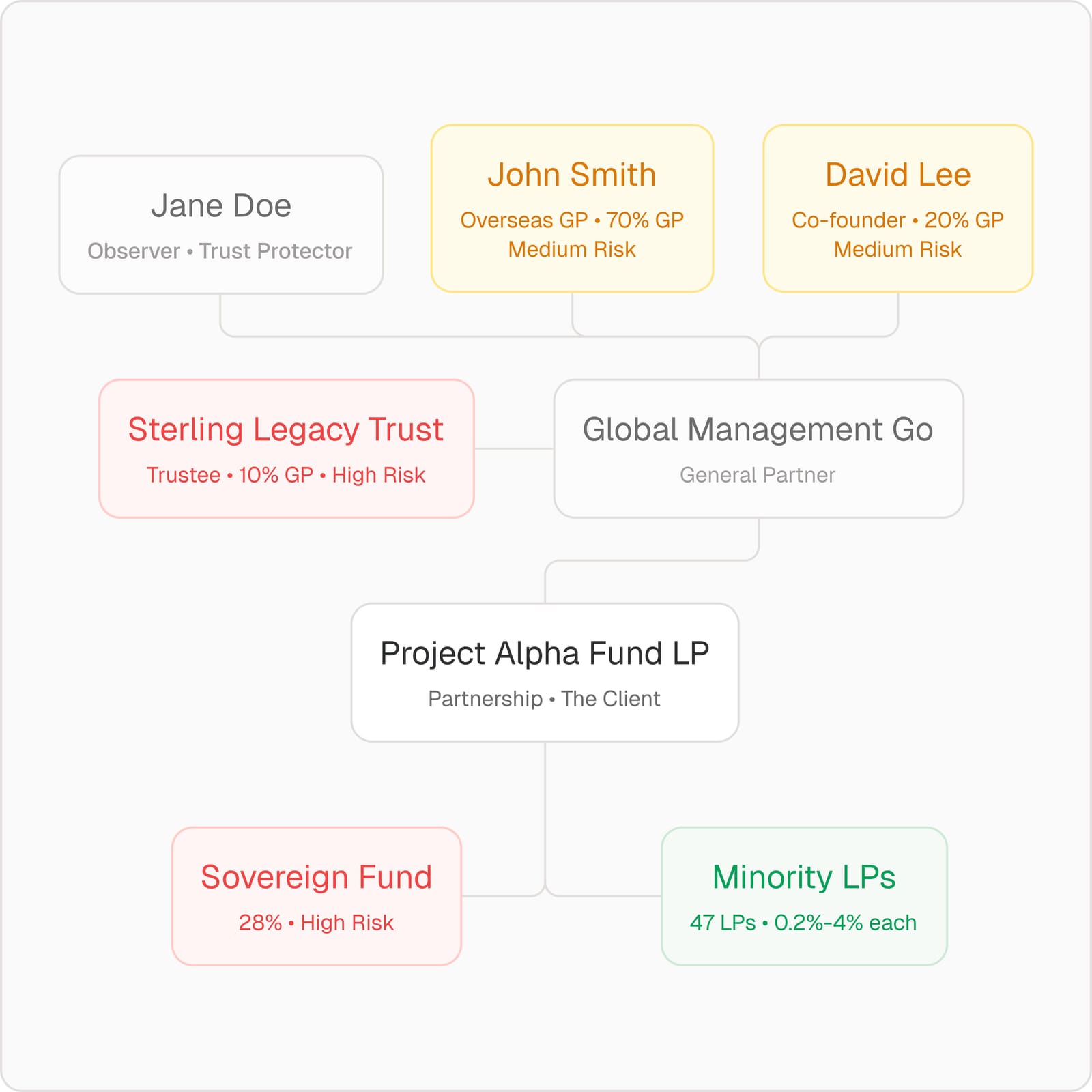Click vertical connector line below Project Alpha Fund LP
1092x1092 pixels.
pyautogui.click(x=545, y=805)
